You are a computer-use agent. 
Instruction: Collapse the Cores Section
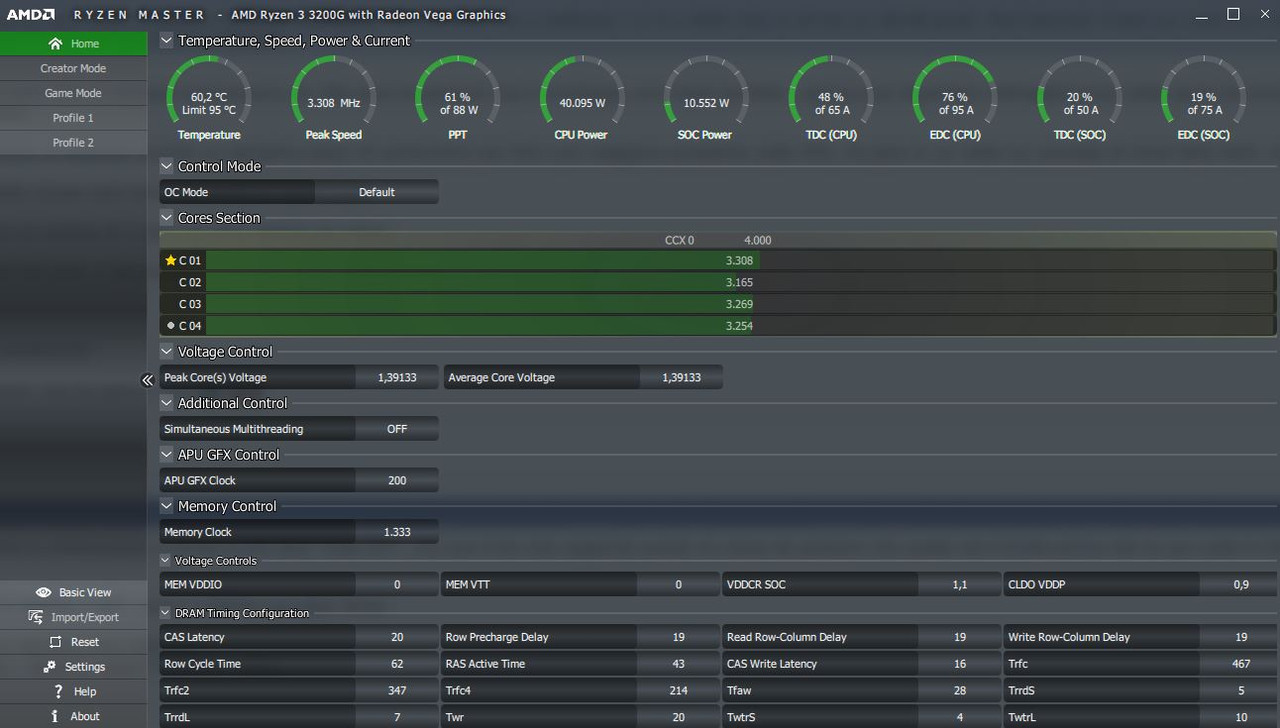pos(166,218)
